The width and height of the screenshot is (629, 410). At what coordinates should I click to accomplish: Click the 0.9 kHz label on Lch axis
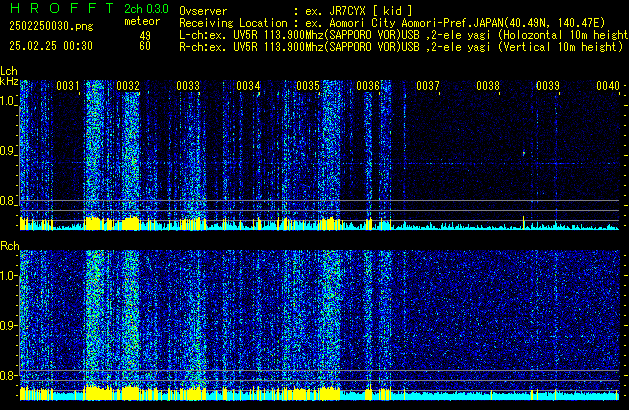pyautogui.click(x=8, y=151)
